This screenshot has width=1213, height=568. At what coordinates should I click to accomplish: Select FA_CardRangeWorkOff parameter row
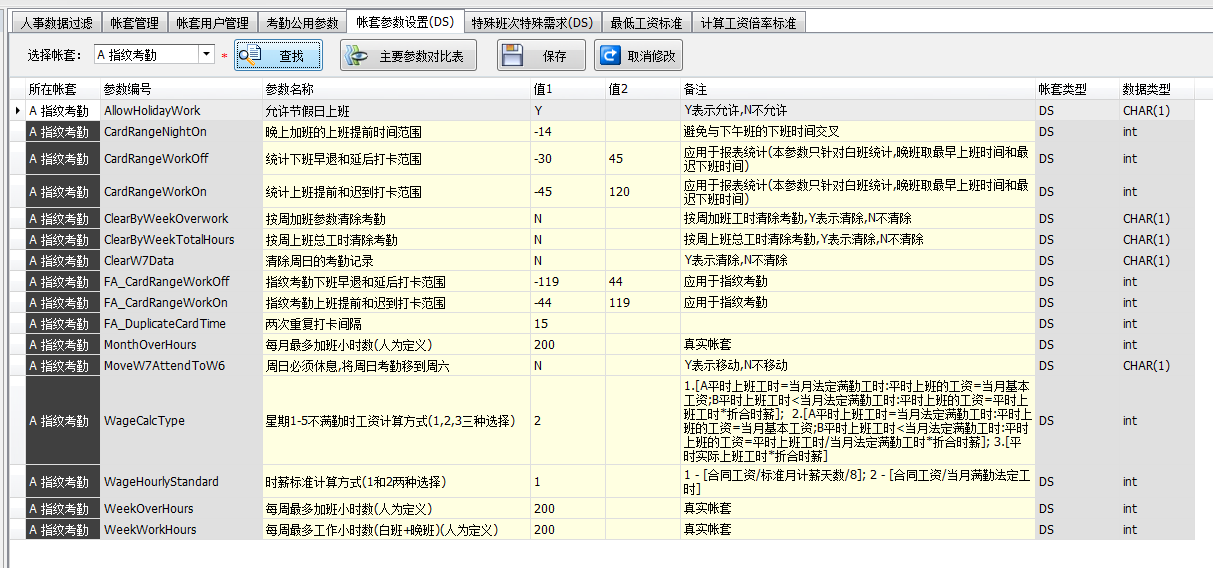click(181, 281)
